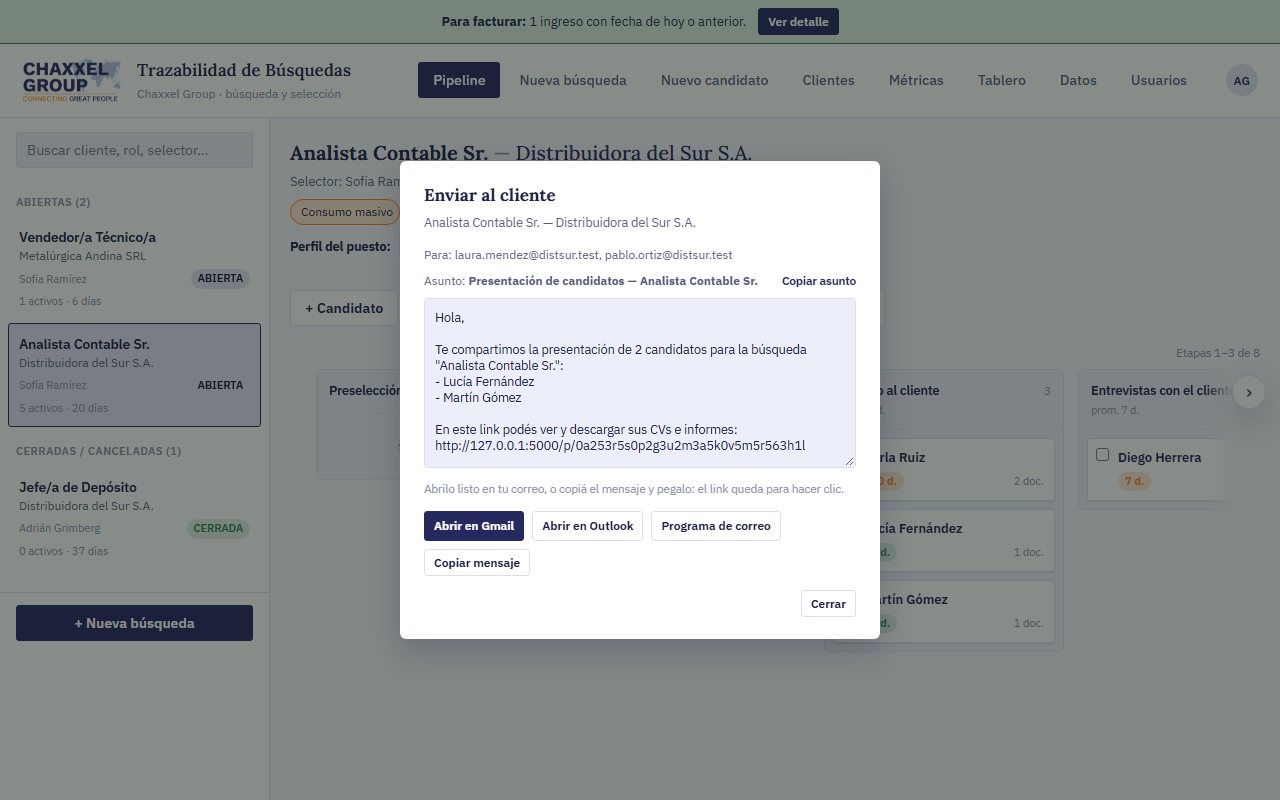The height and width of the screenshot is (800, 1280).
Task: Click the 'Perfil del puesto:' label
Action: (x=340, y=246)
